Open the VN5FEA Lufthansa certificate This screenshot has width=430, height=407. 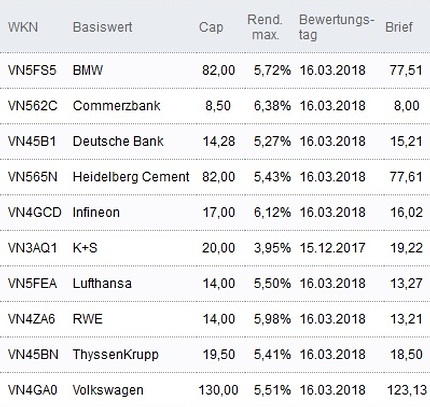pyautogui.click(x=32, y=283)
